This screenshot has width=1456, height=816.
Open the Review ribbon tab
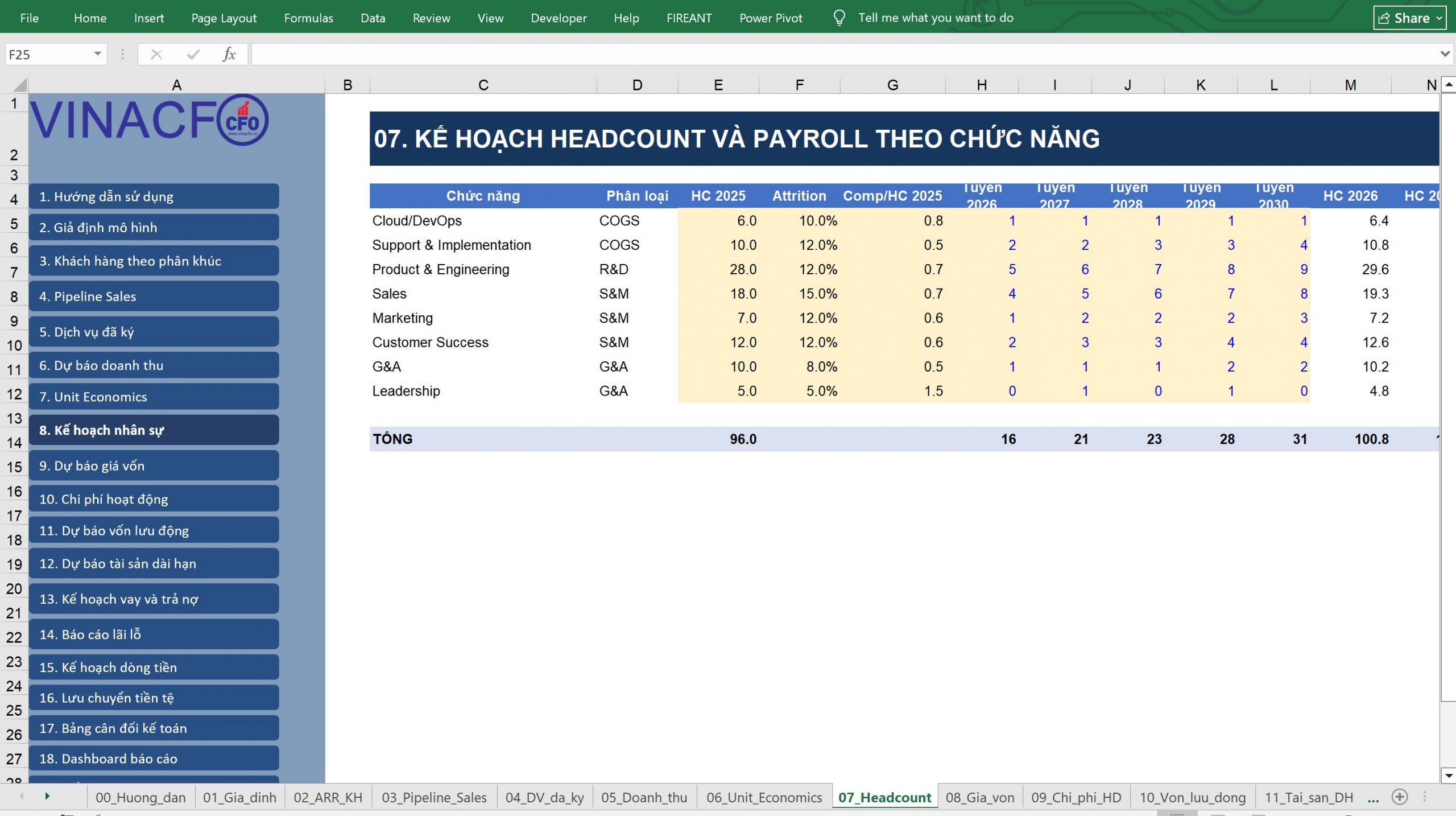tap(432, 18)
